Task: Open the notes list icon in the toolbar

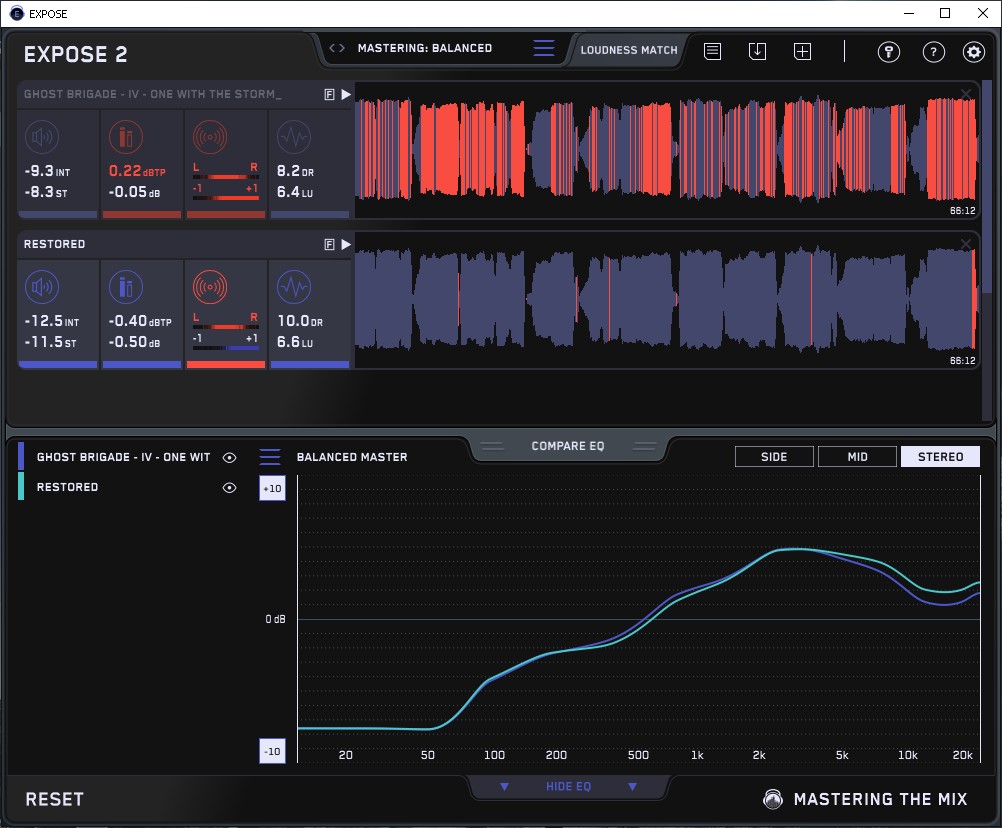Action: coord(713,51)
